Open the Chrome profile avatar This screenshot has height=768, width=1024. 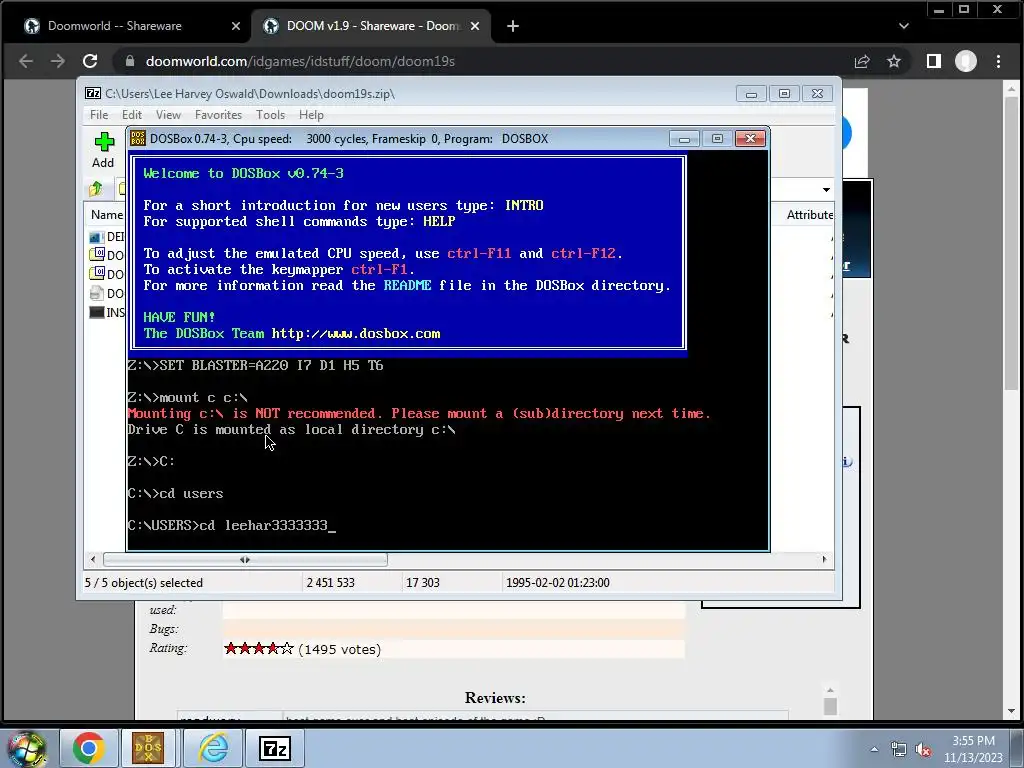[966, 61]
